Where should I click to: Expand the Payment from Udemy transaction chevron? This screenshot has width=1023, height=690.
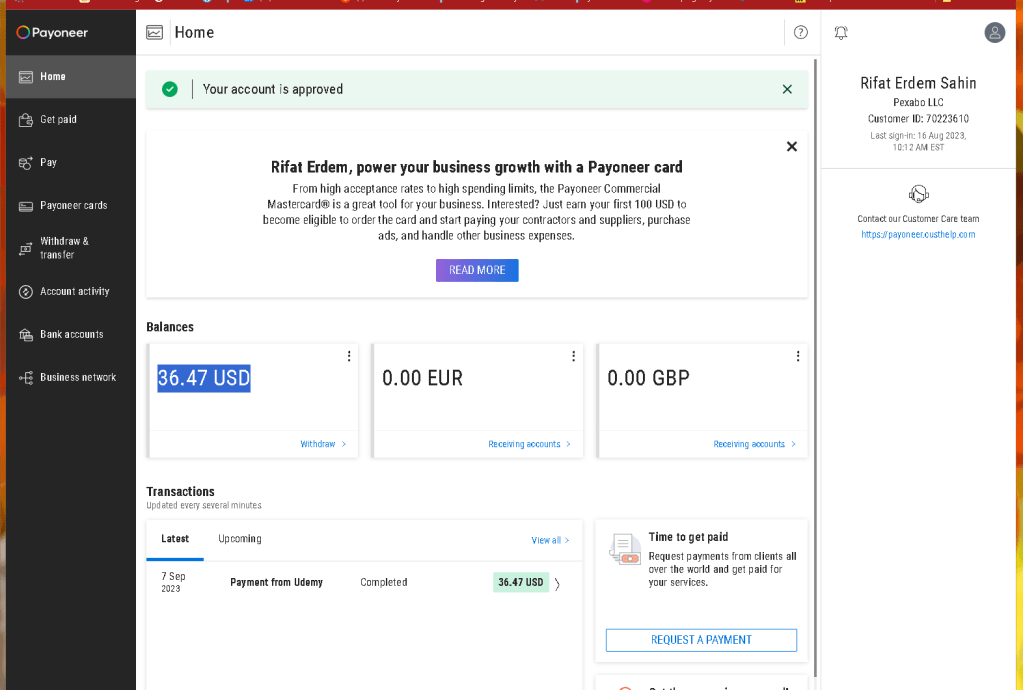click(x=557, y=584)
